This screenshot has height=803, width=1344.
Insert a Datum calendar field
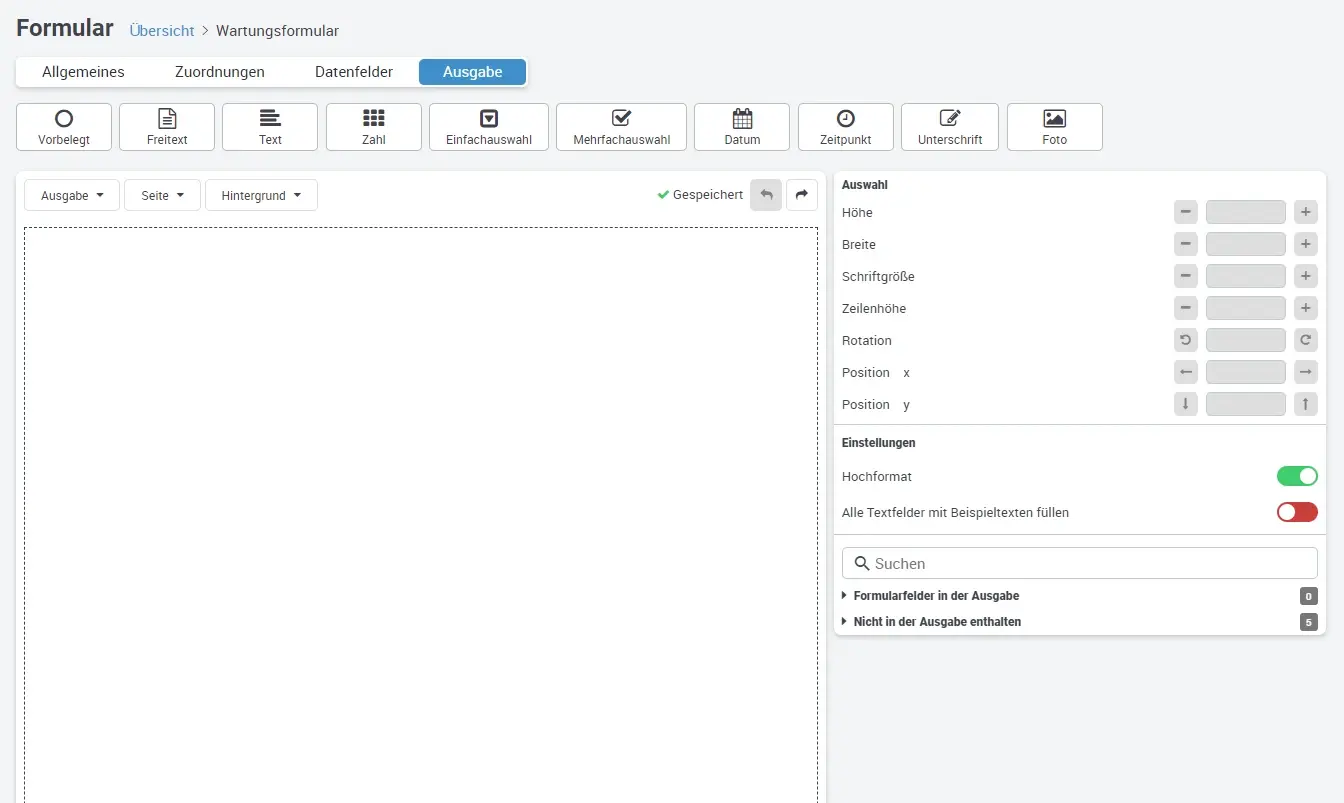pos(742,127)
